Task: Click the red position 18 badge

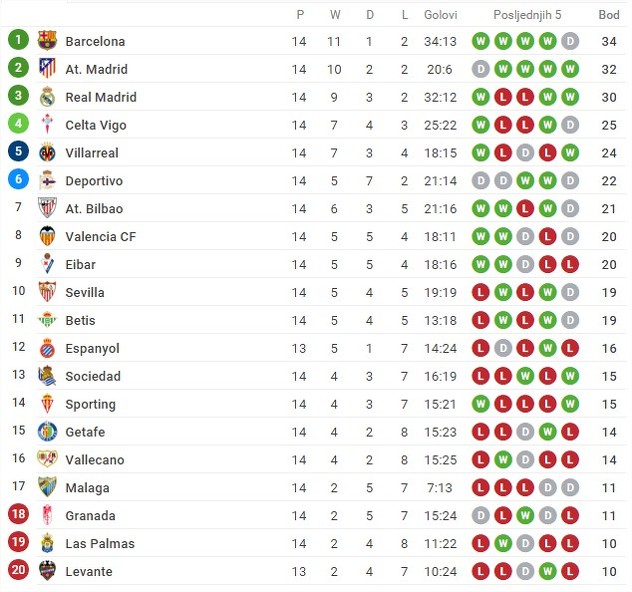Action: click(x=18, y=514)
